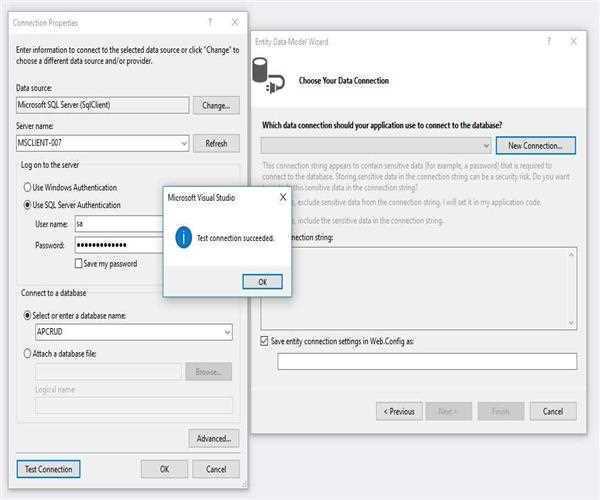Close the Entity Data Model Wizard window
Image resolution: width=600 pixels, height=500 pixels.
573,42
